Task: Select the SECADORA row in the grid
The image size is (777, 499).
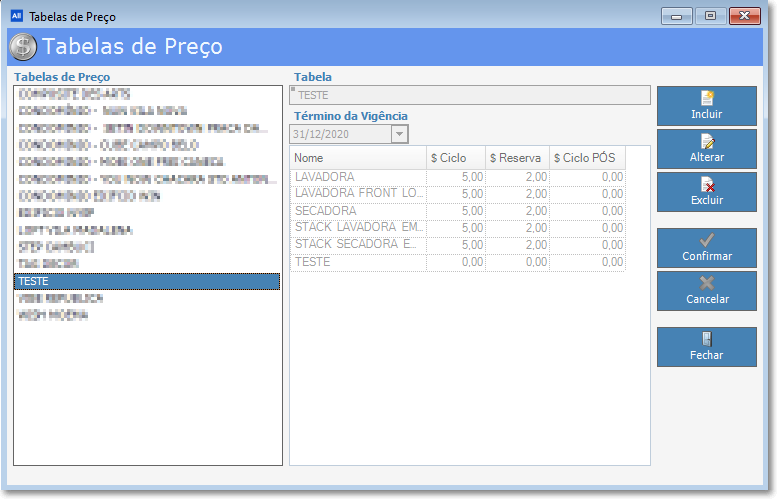Action: 358,211
